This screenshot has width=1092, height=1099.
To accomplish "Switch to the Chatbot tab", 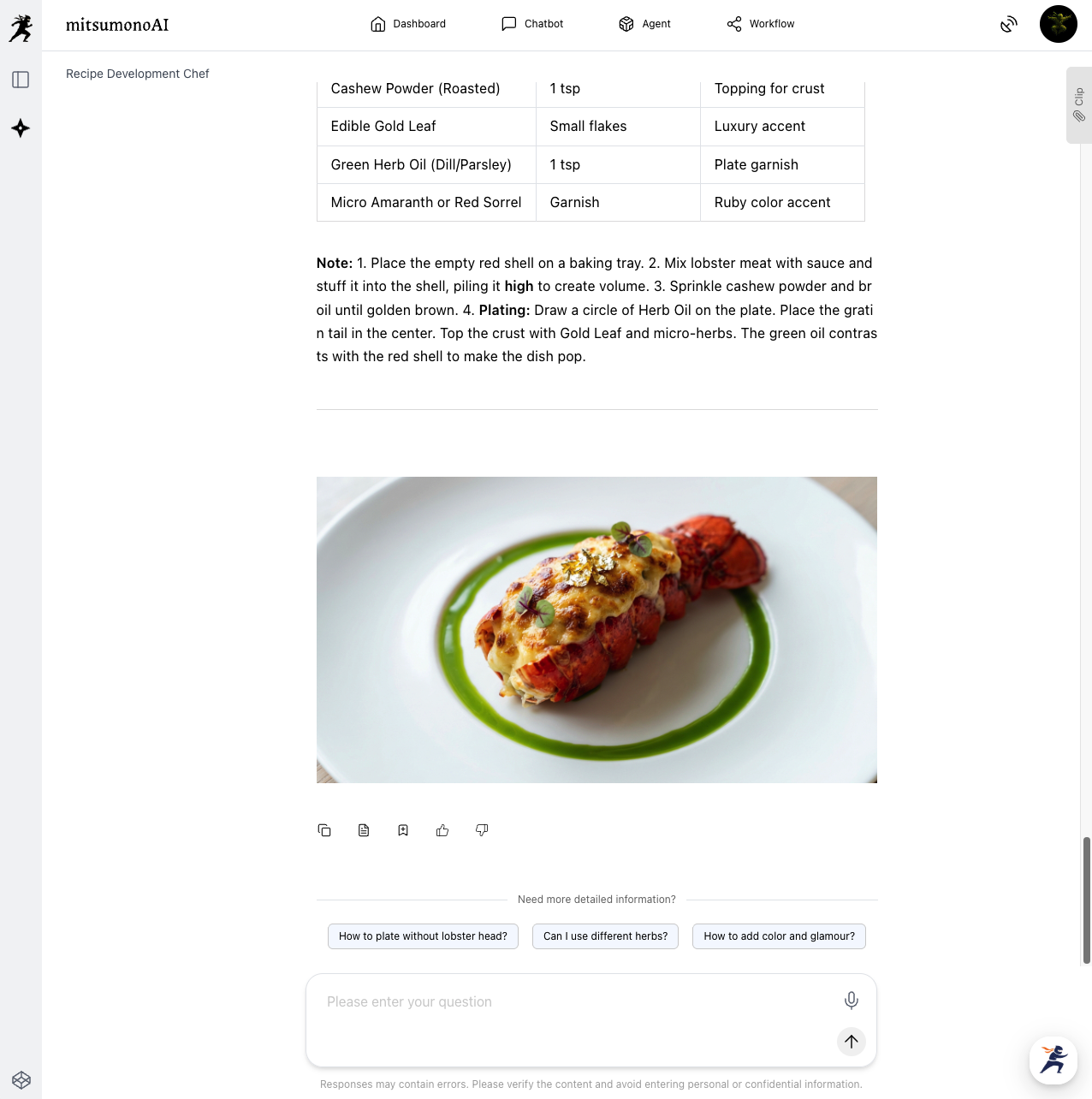I will pos(532,24).
